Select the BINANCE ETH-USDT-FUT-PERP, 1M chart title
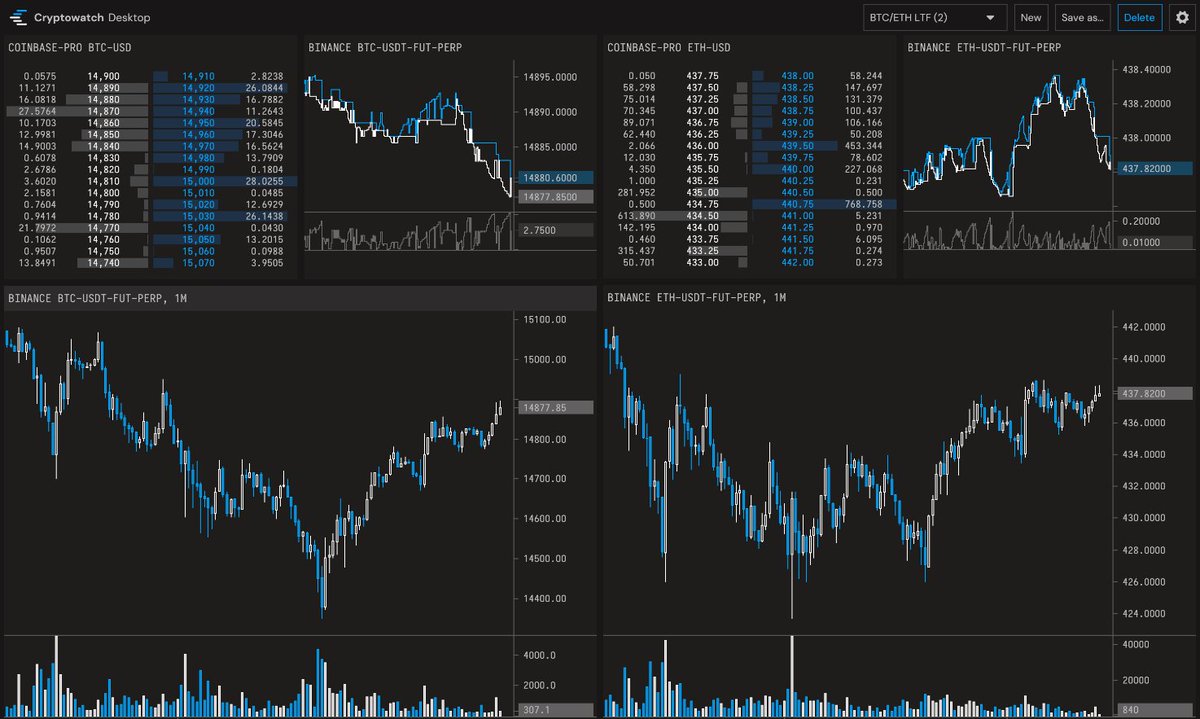This screenshot has height=719, width=1200. pyautogui.click(x=697, y=297)
